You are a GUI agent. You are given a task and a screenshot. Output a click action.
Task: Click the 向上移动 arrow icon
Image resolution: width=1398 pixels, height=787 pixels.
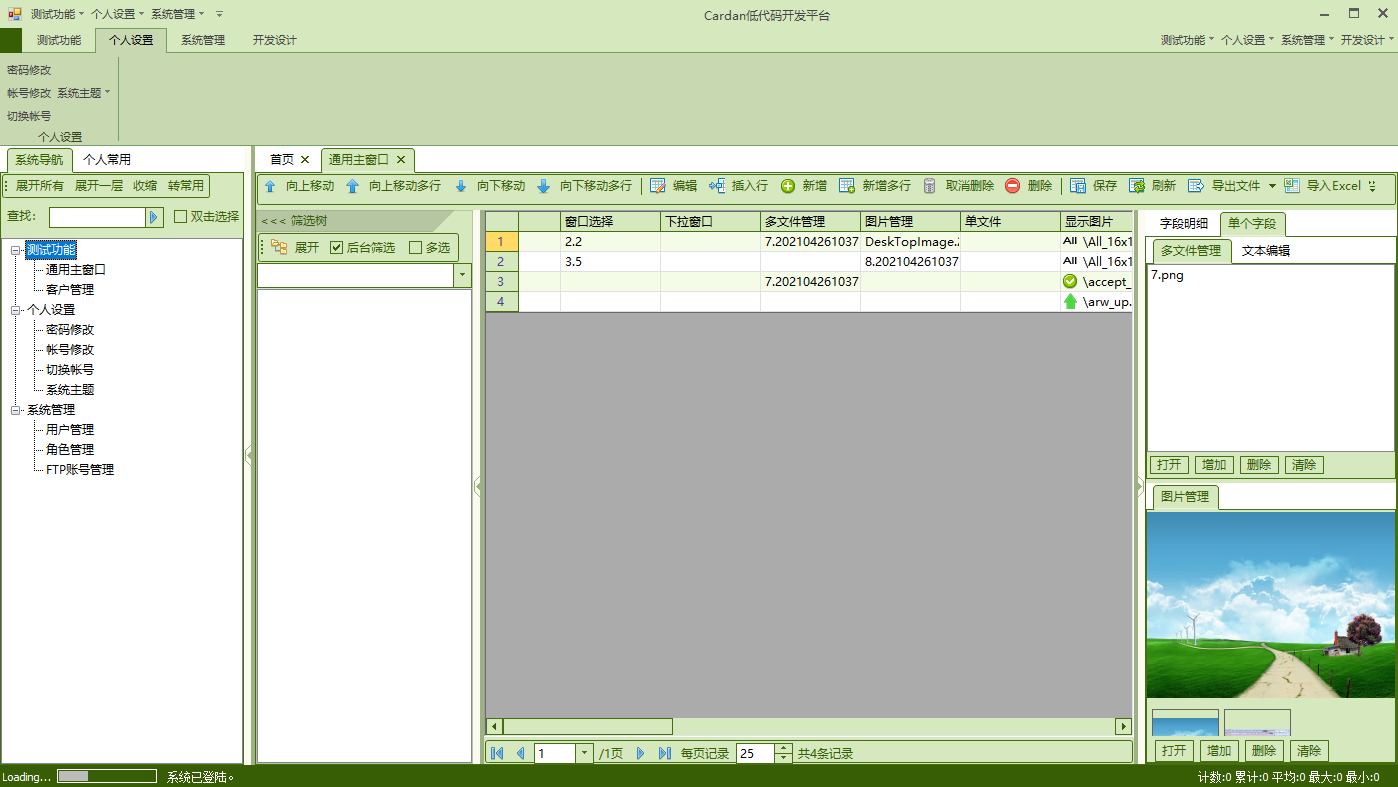pos(270,186)
